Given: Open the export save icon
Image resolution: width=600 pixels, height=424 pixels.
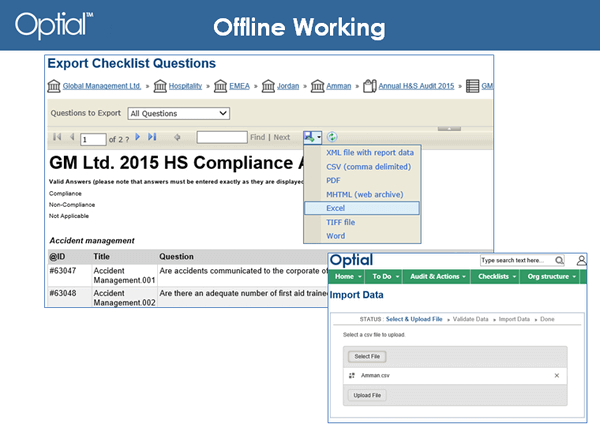Looking at the screenshot, I should 309,137.
